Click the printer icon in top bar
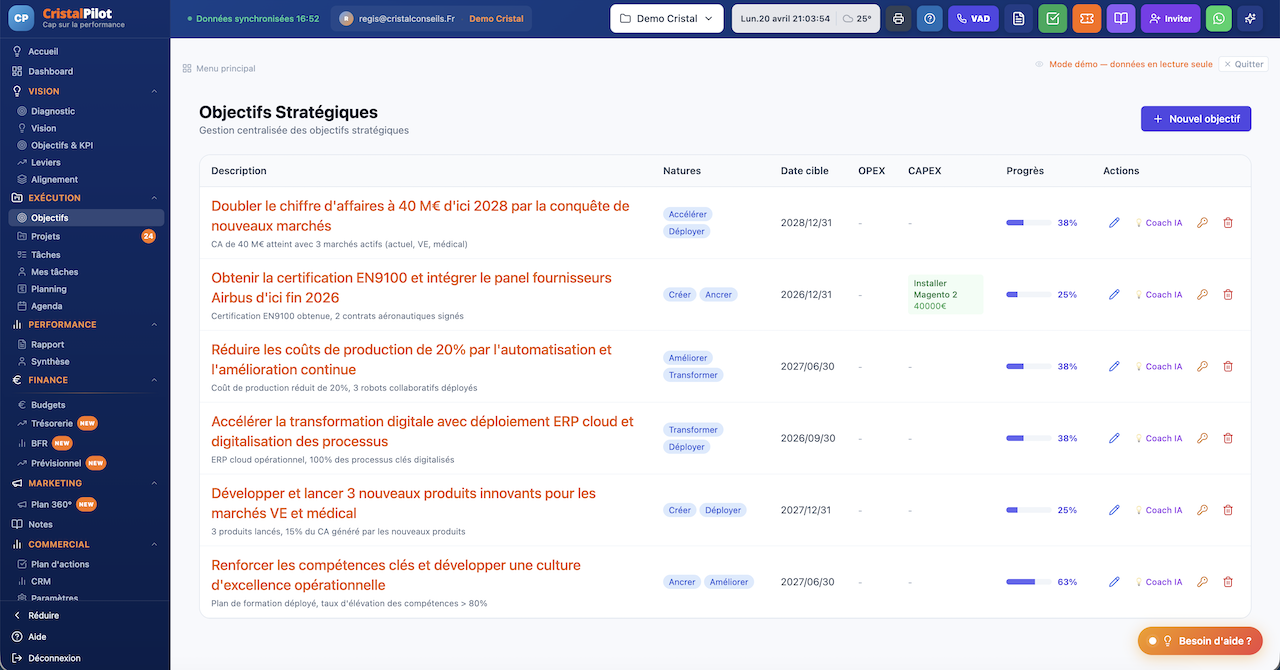 tap(898, 19)
